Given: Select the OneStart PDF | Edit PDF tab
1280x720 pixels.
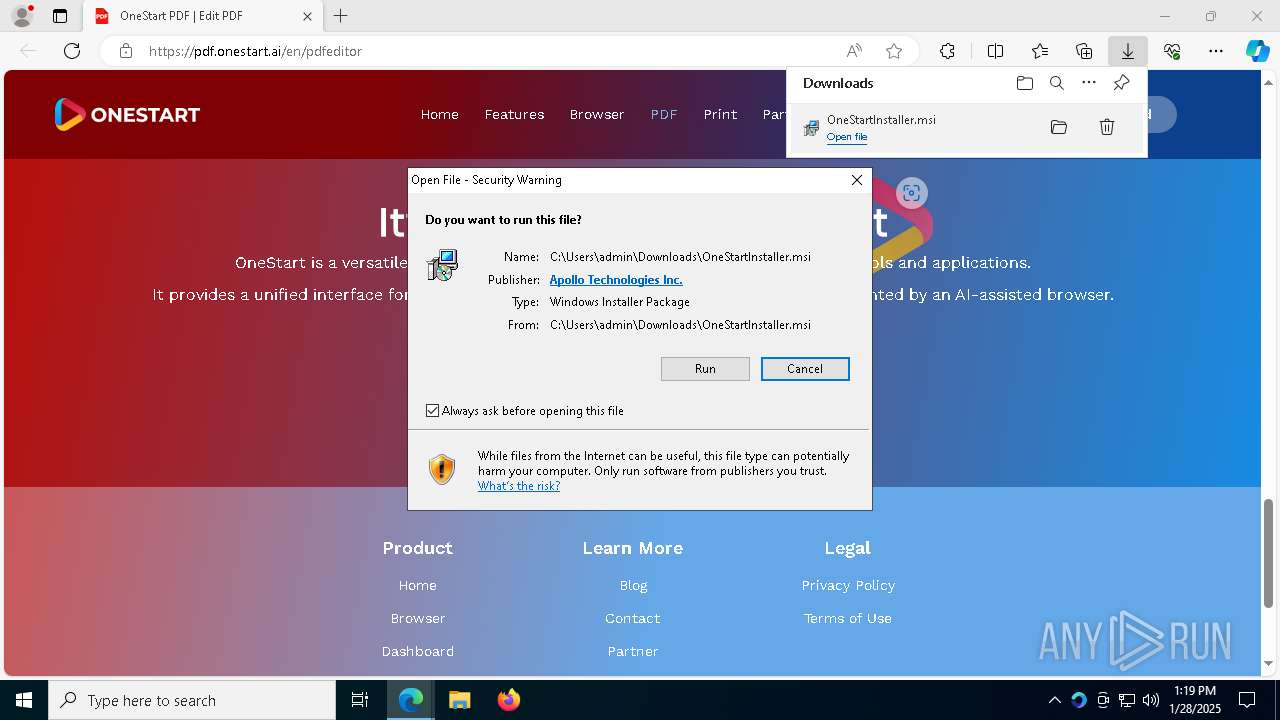Looking at the screenshot, I should click(x=203, y=16).
